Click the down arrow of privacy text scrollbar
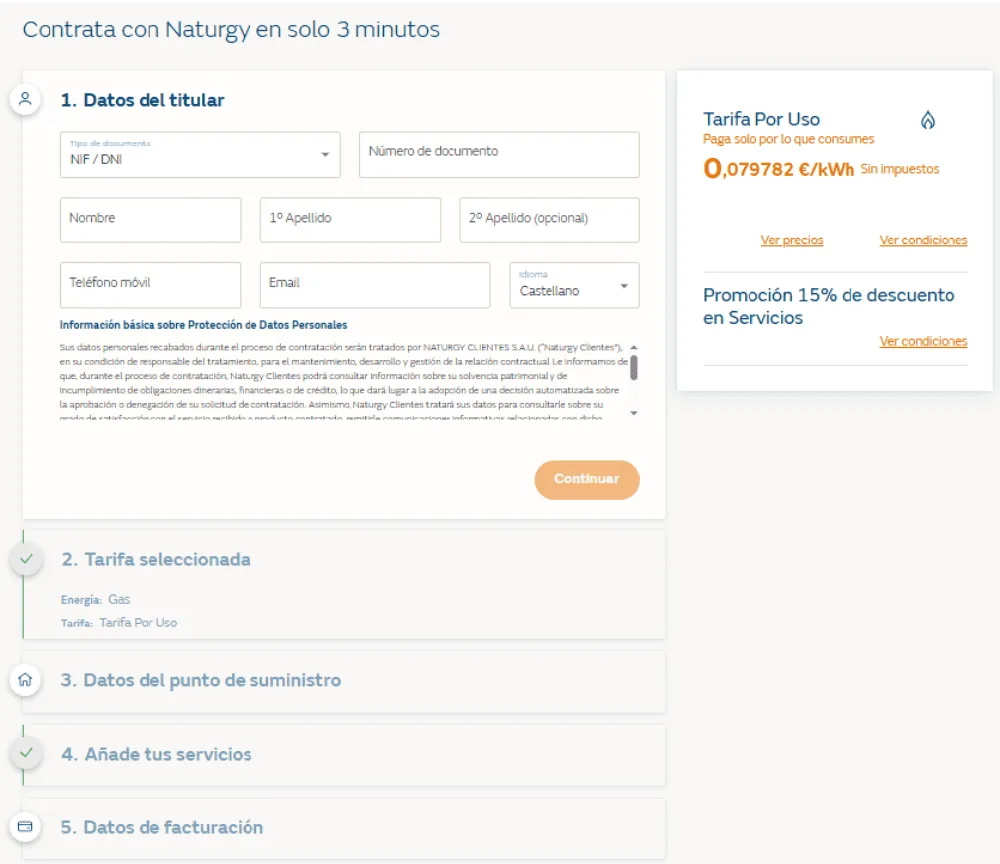 (x=634, y=413)
